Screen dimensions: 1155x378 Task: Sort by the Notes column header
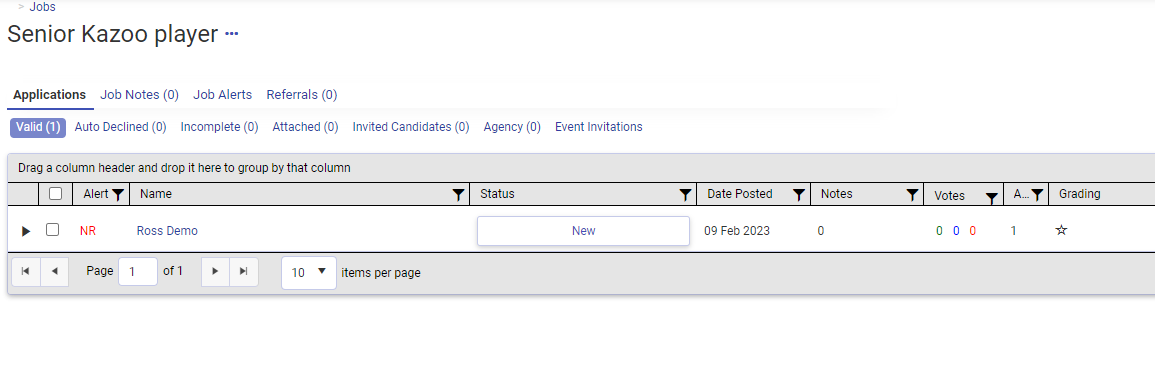pyautogui.click(x=837, y=194)
